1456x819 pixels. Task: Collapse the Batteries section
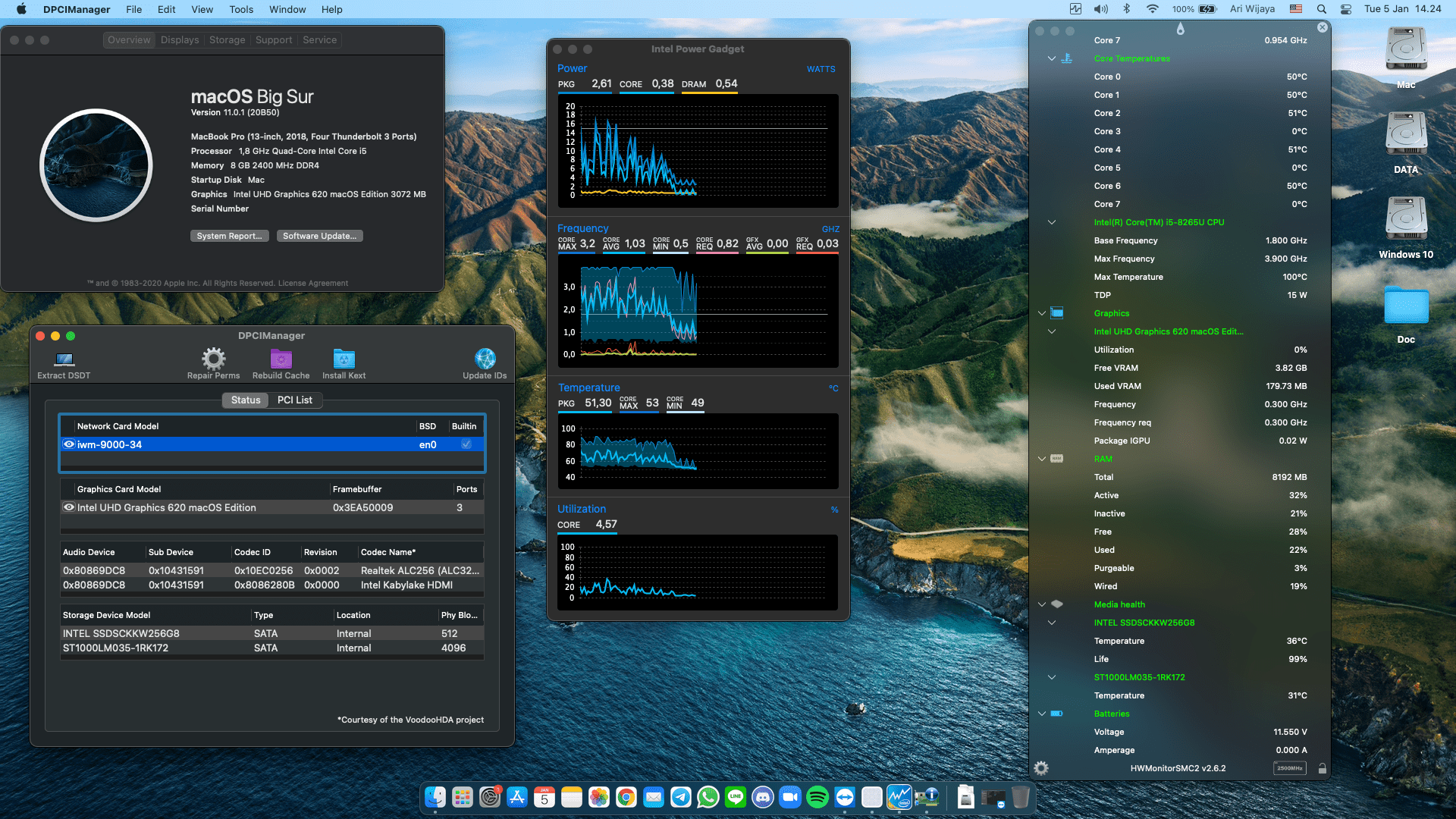[1042, 714]
